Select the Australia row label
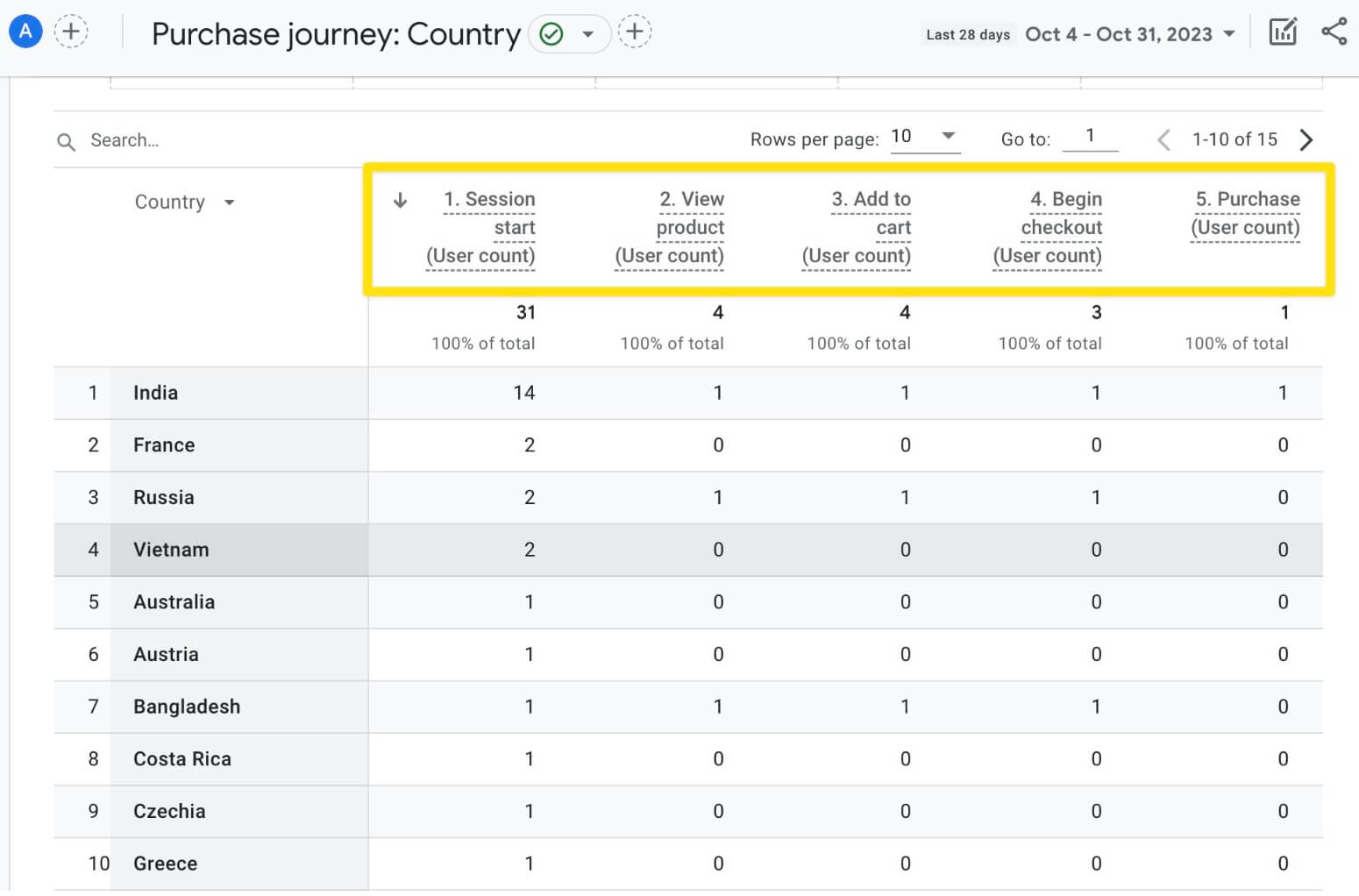 tap(174, 602)
